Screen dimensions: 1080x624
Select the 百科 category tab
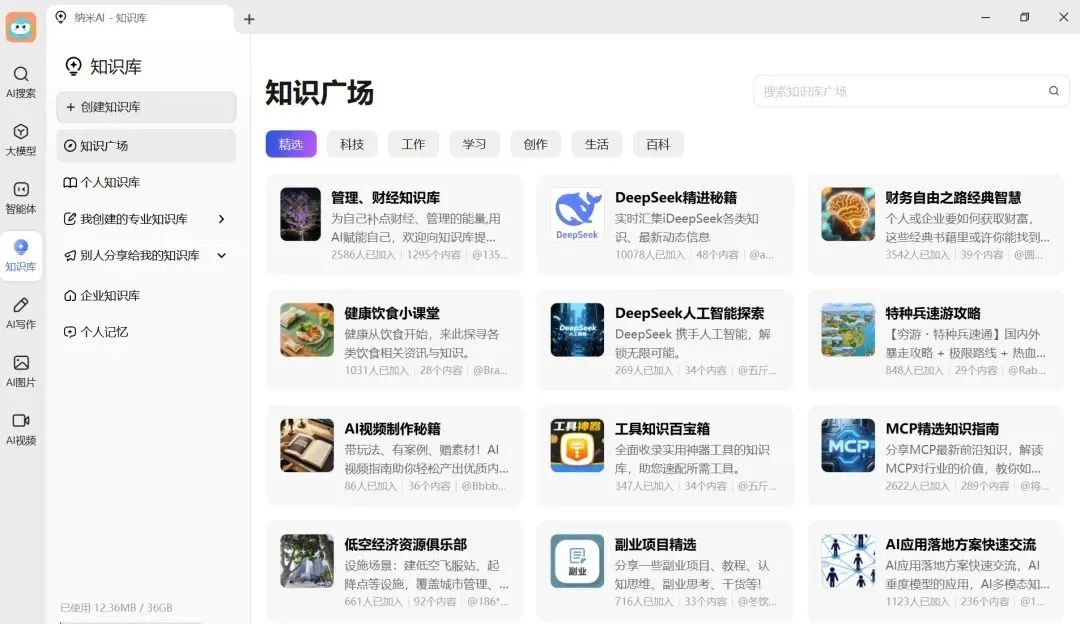[x=658, y=144]
